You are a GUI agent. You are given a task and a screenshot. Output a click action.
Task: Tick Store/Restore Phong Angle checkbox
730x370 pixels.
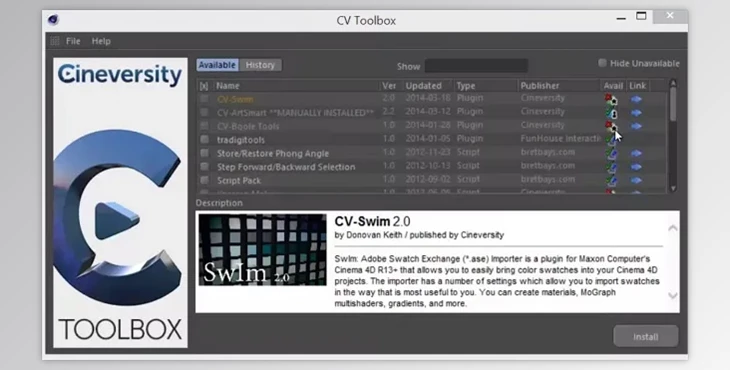coord(204,153)
